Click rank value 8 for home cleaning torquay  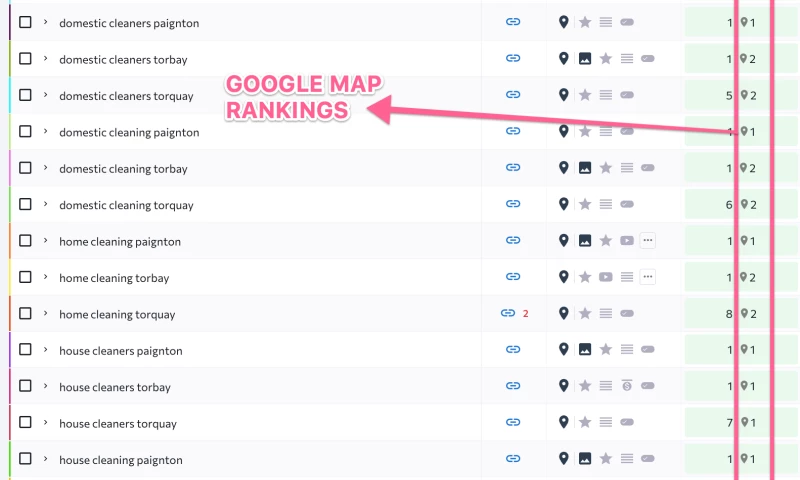point(729,314)
